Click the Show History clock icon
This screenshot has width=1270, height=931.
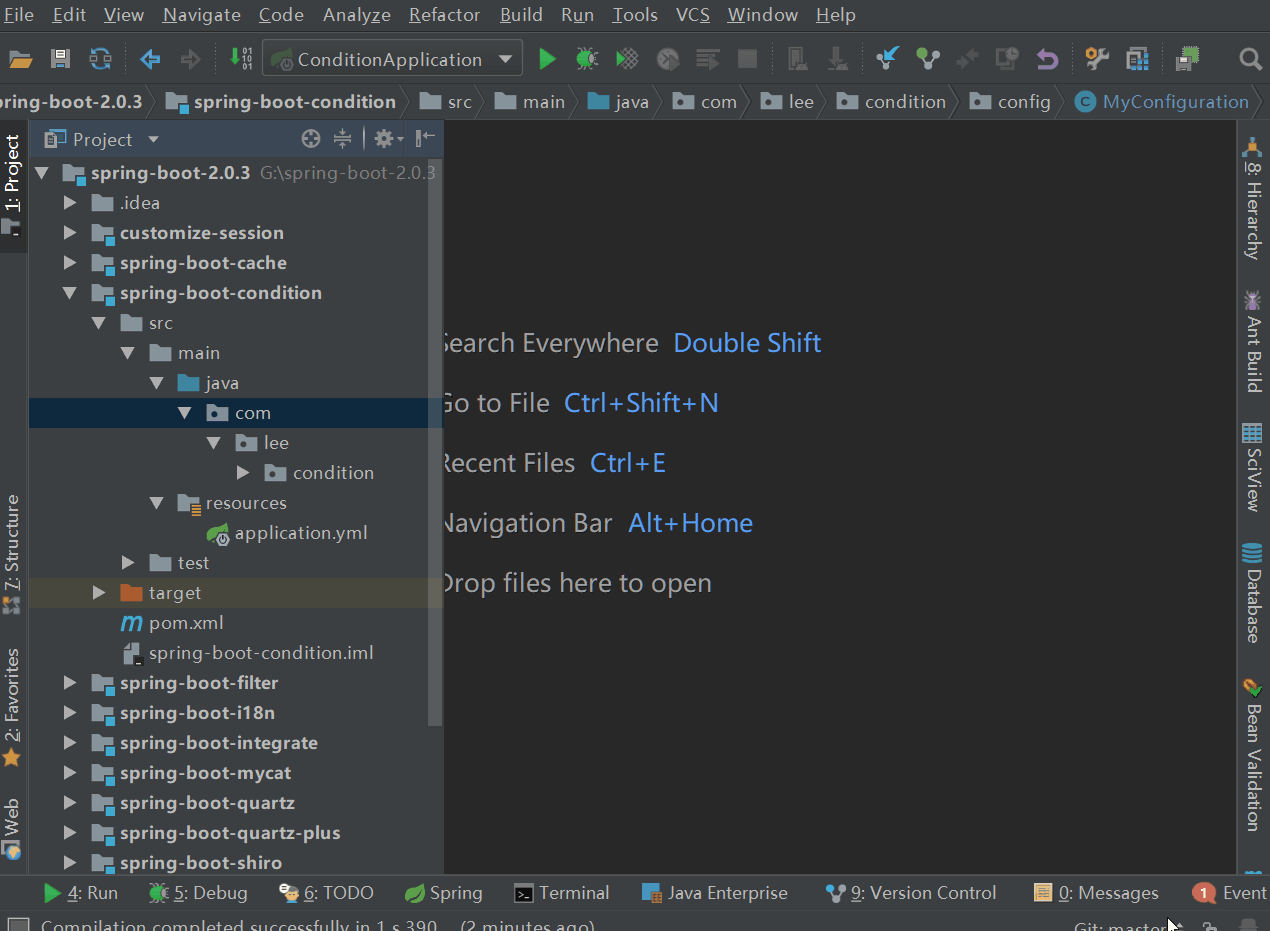click(x=1007, y=59)
